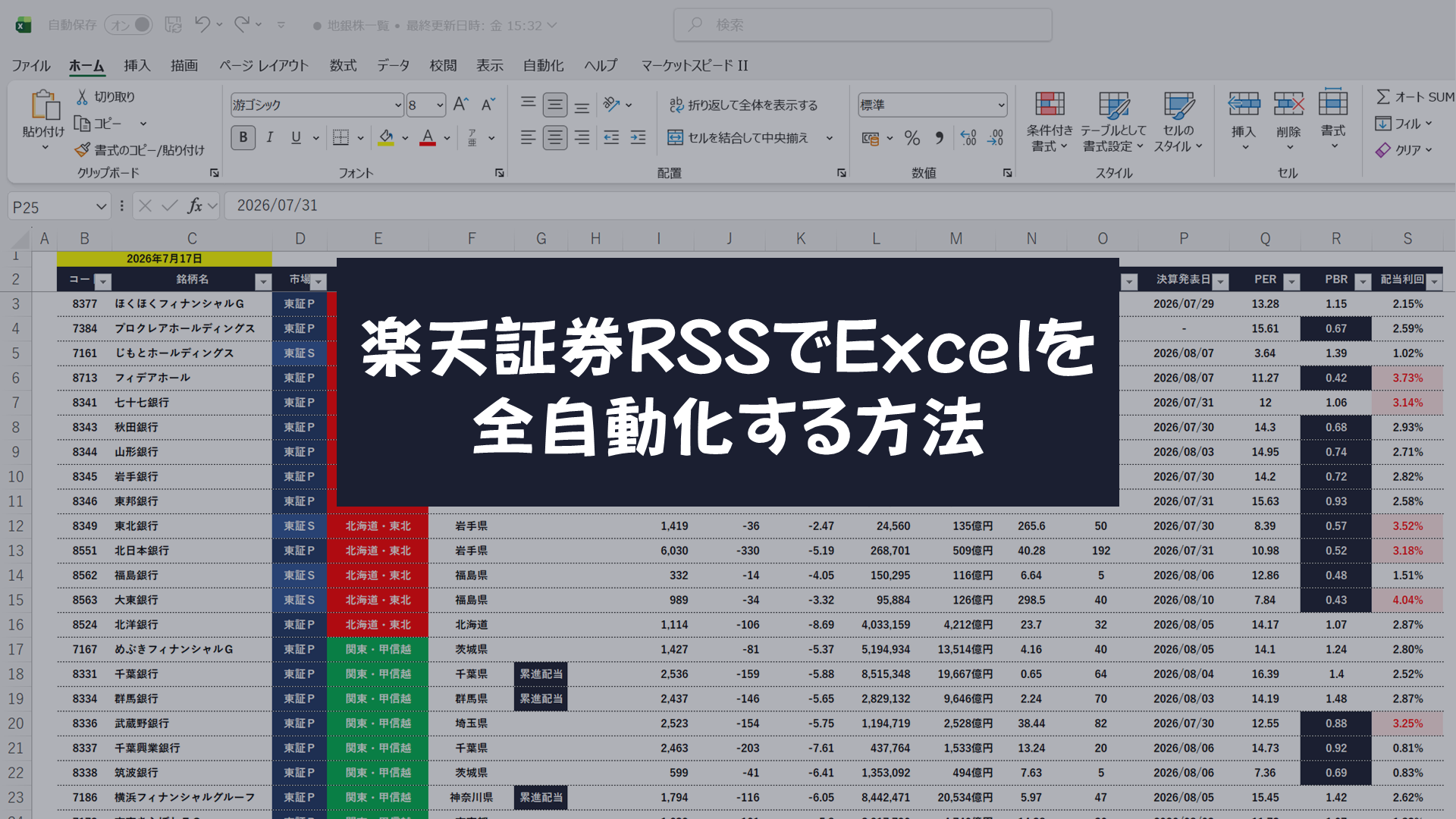Image resolution: width=1456 pixels, height=819 pixels.
Task: Click the formula bar showing 2026/07/31
Action: (839, 206)
